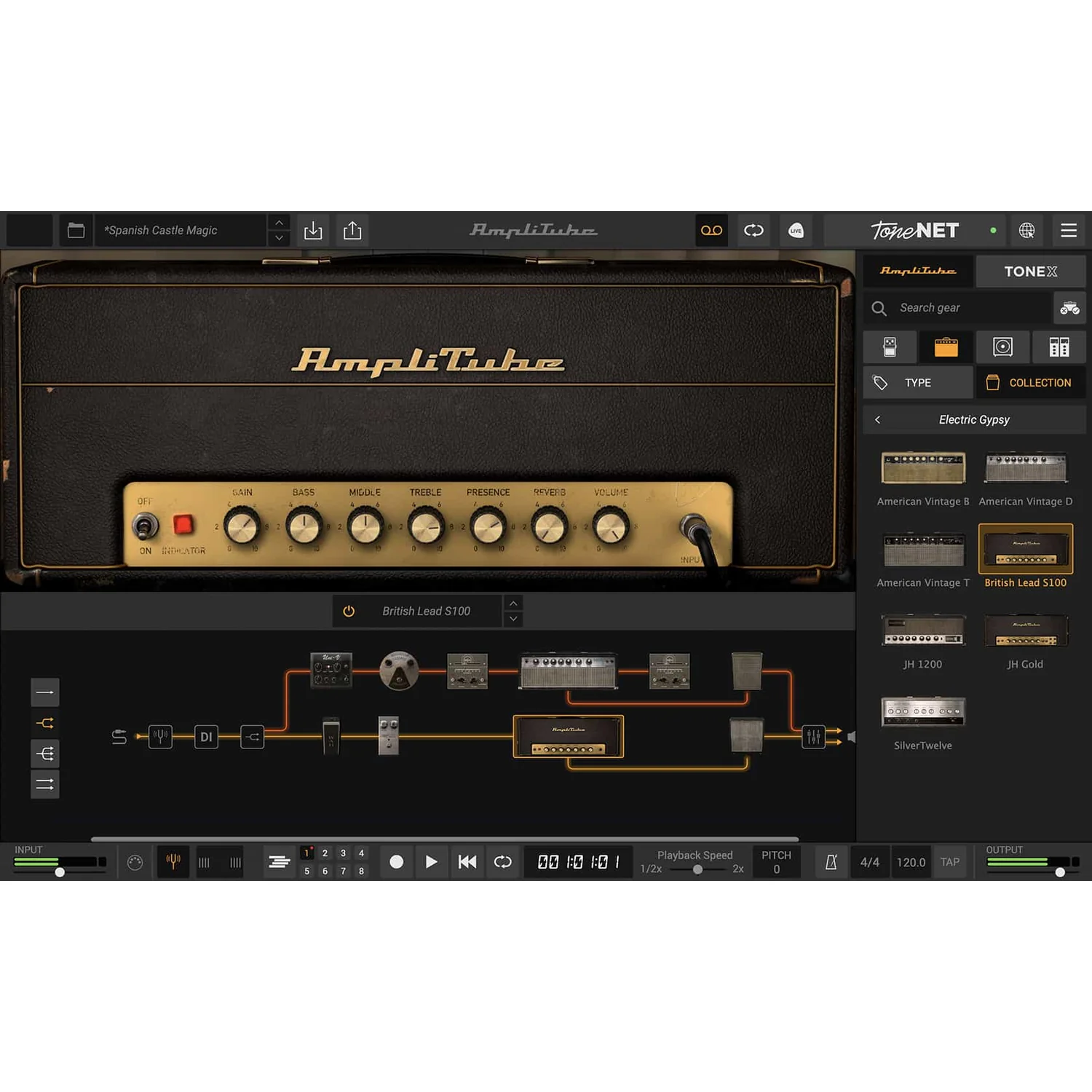Show stomp pedal gear category
The width and height of the screenshot is (1092, 1092).
tap(890, 347)
